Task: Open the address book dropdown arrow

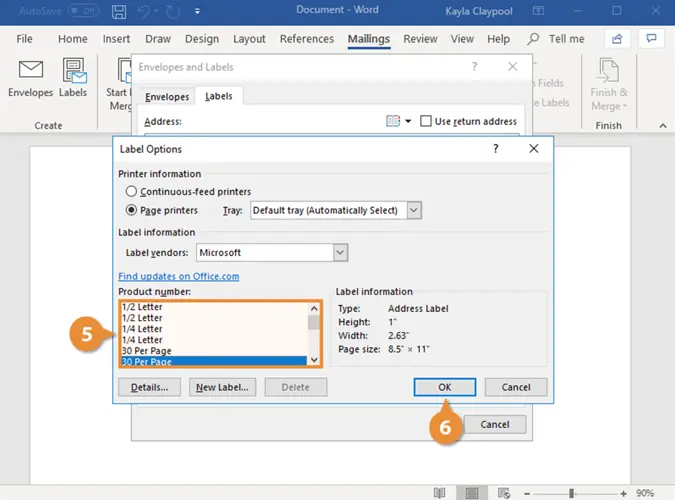Action: tap(408, 121)
